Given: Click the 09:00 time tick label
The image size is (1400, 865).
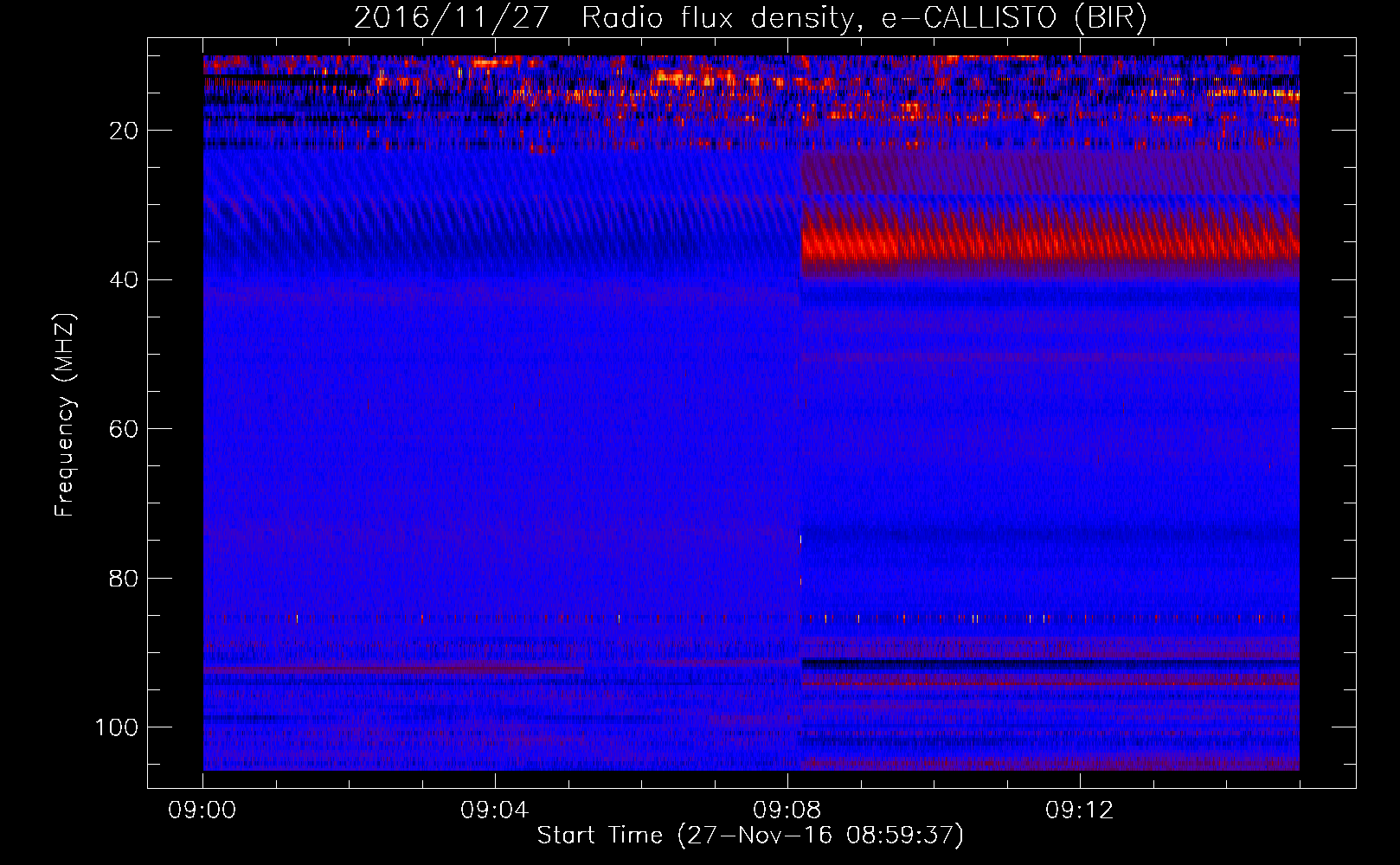Looking at the screenshot, I should (202, 811).
